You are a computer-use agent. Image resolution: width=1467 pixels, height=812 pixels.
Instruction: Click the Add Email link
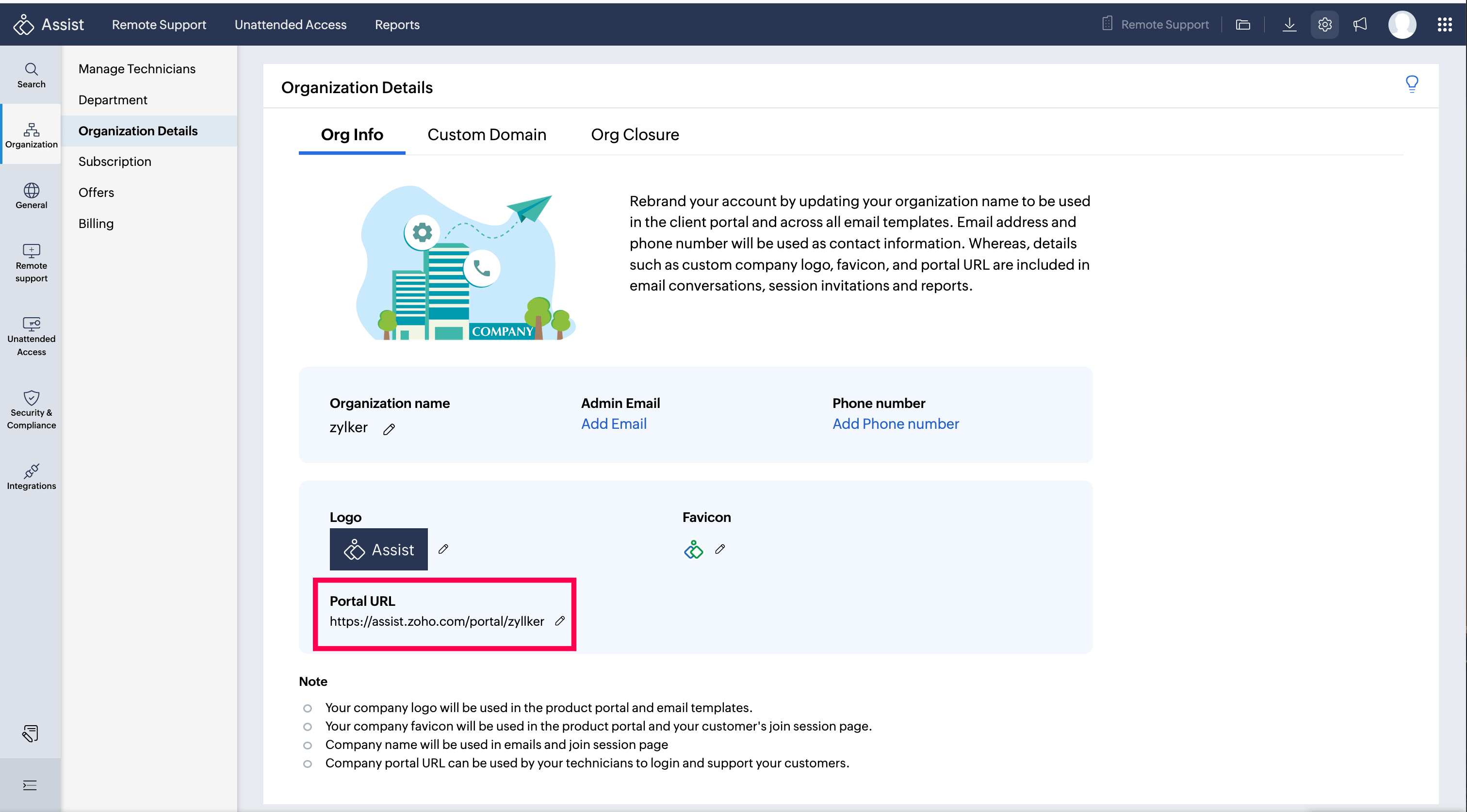(x=613, y=423)
